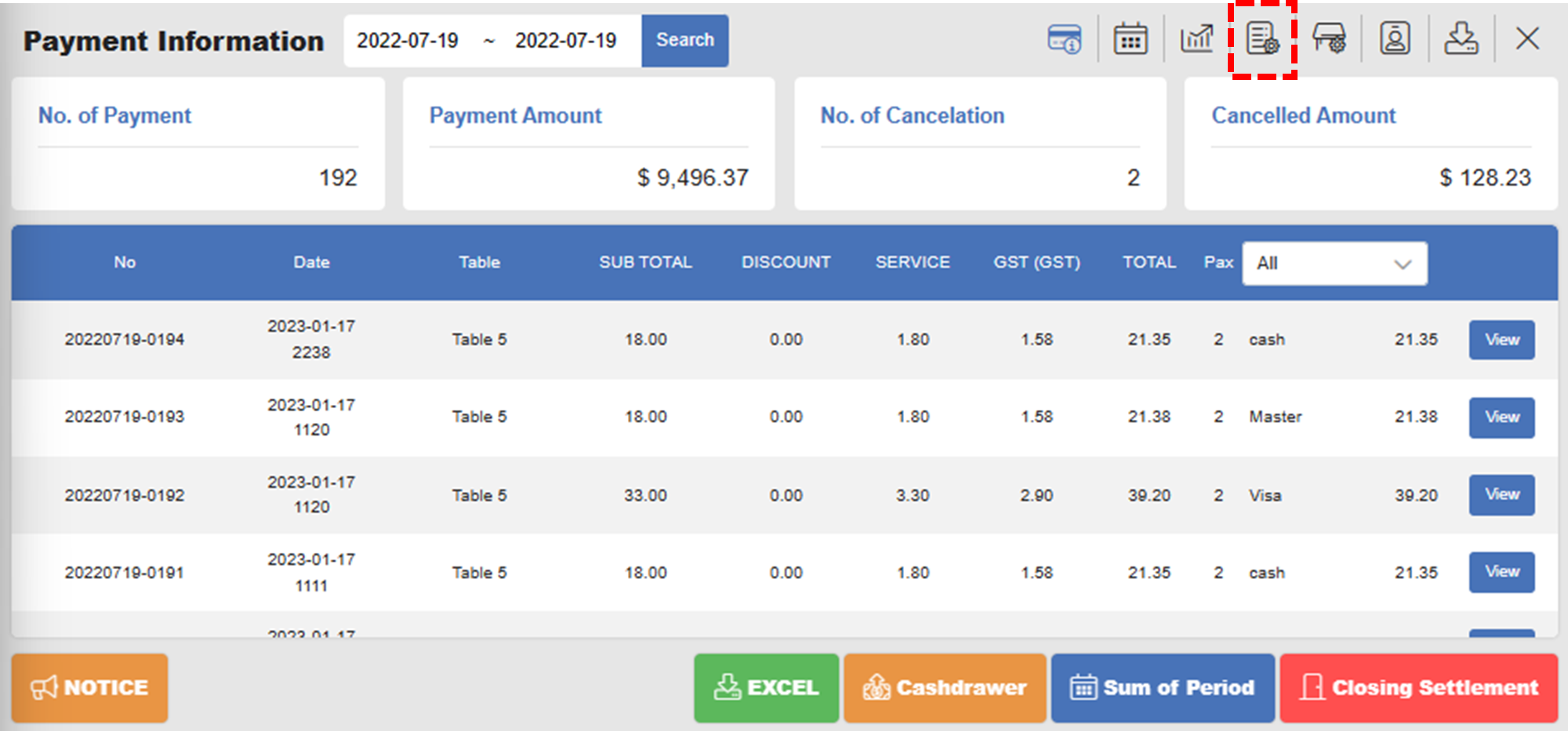Click the staff profile badge icon
The width and height of the screenshot is (1568, 731).
tap(1395, 39)
